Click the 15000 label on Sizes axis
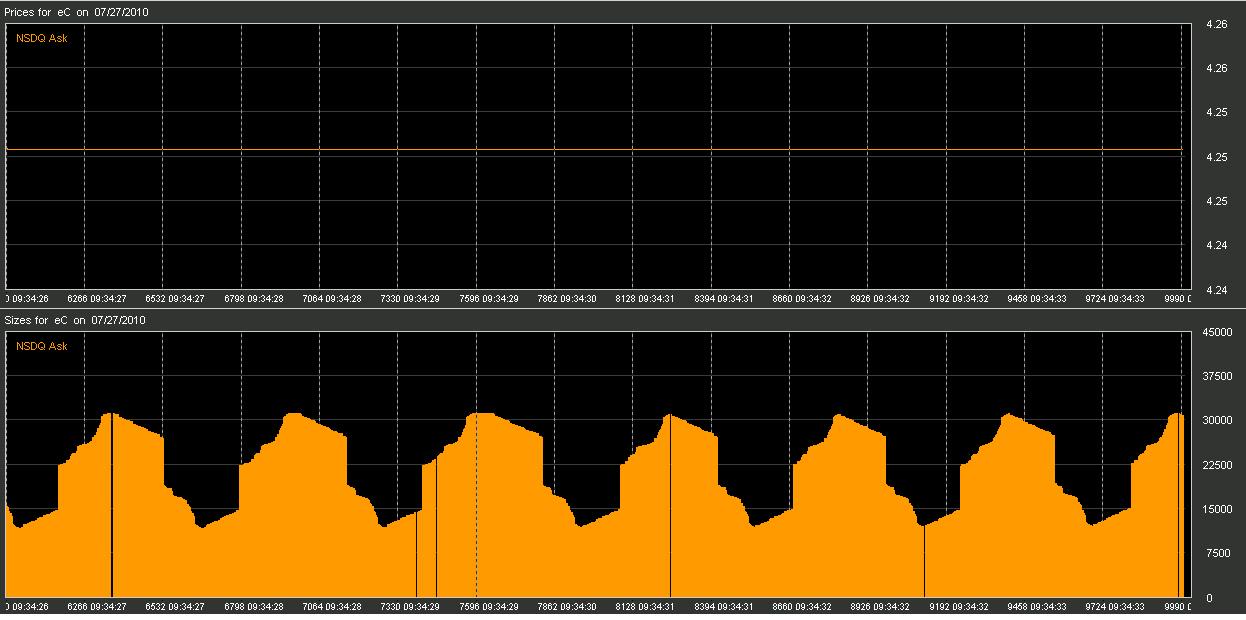 (1216, 509)
